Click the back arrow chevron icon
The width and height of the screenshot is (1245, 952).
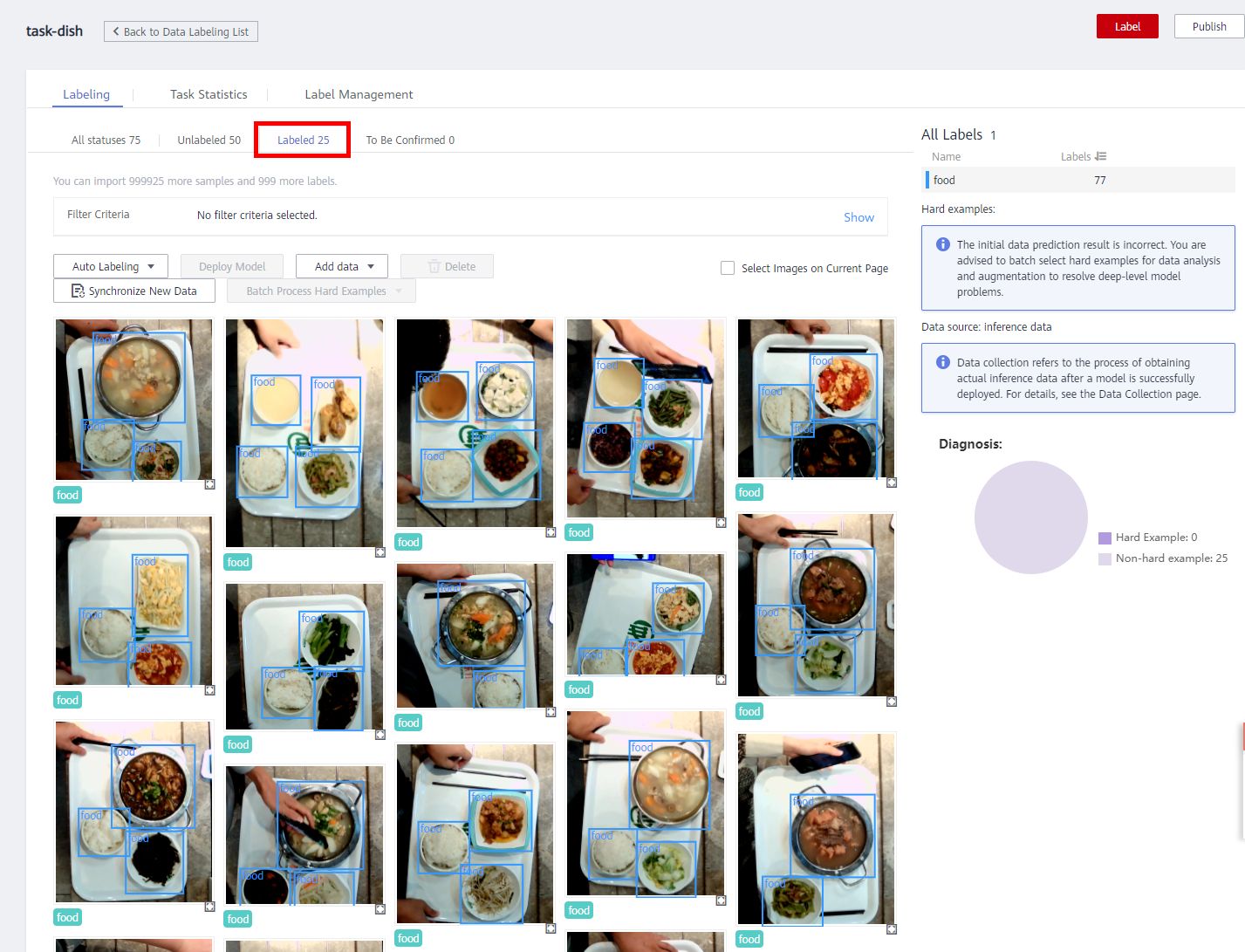pyautogui.click(x=116, y=31)
